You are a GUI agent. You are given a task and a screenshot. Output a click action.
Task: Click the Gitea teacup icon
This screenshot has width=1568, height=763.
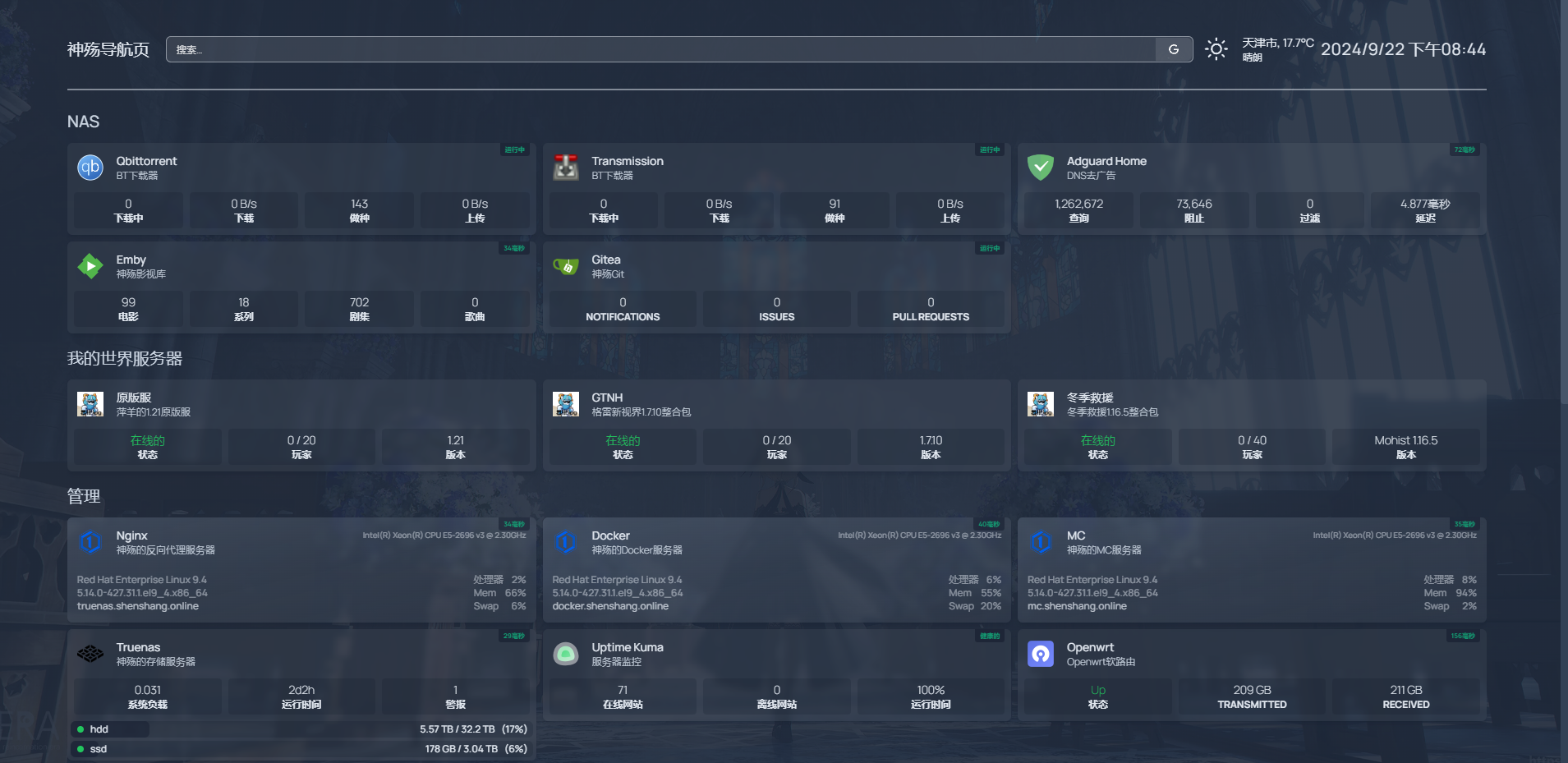[x=566, y=266]
